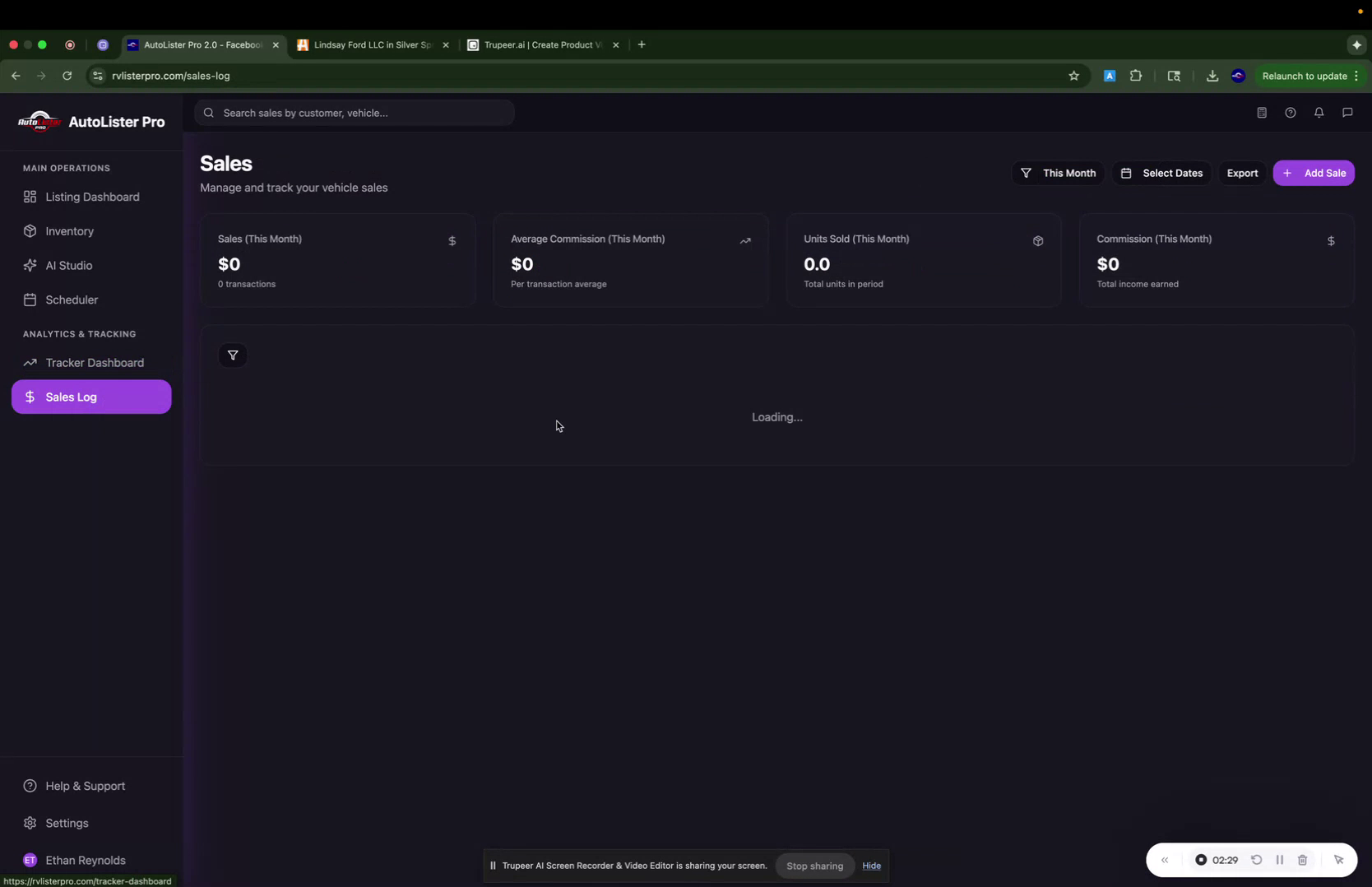The width and height of the screenshot is (1372, 887).
Task: Open AI Studio from the sidebar
Action: [68, 265]
